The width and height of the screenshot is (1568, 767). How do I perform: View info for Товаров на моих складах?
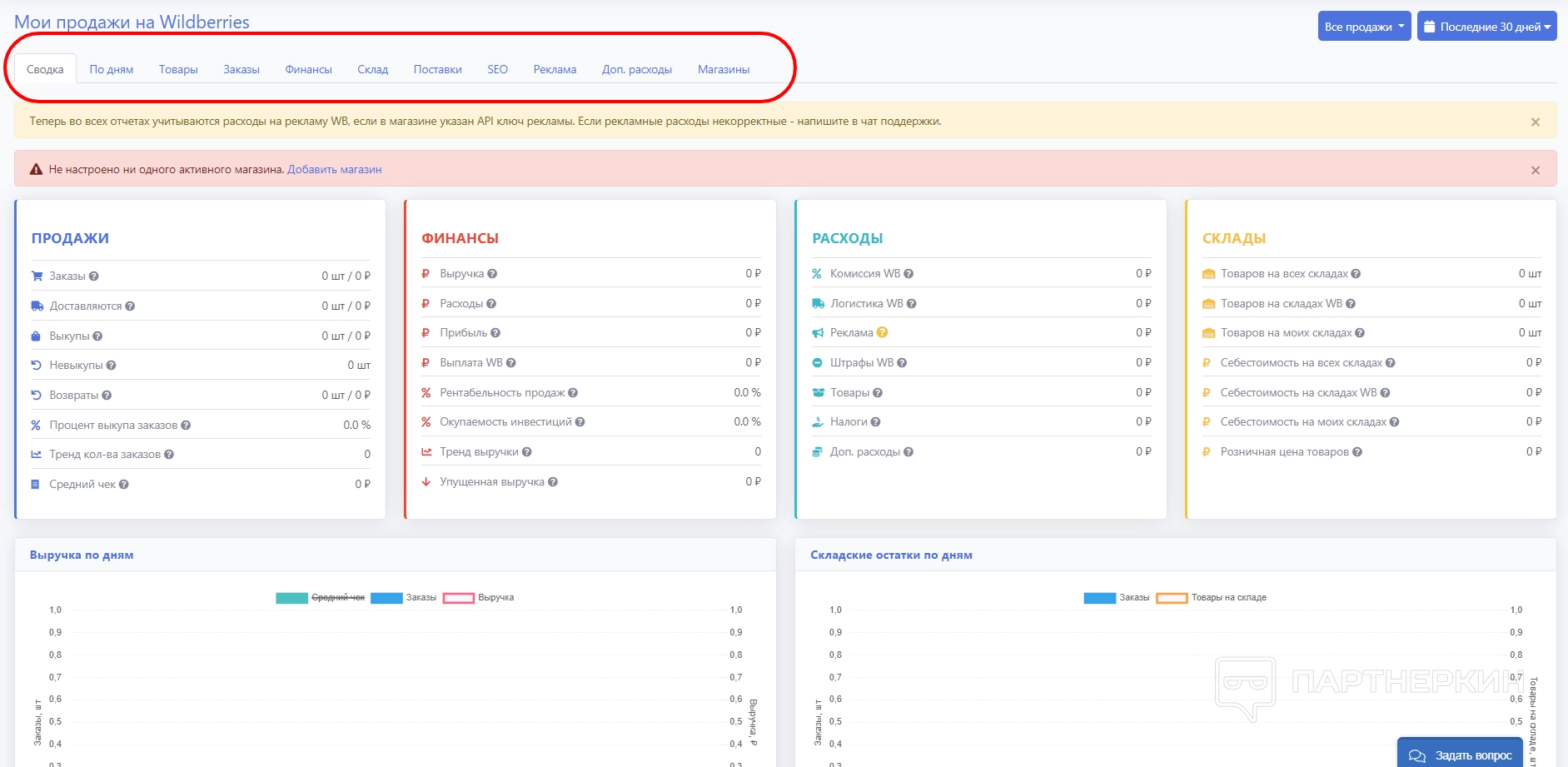pos(1360,333)
